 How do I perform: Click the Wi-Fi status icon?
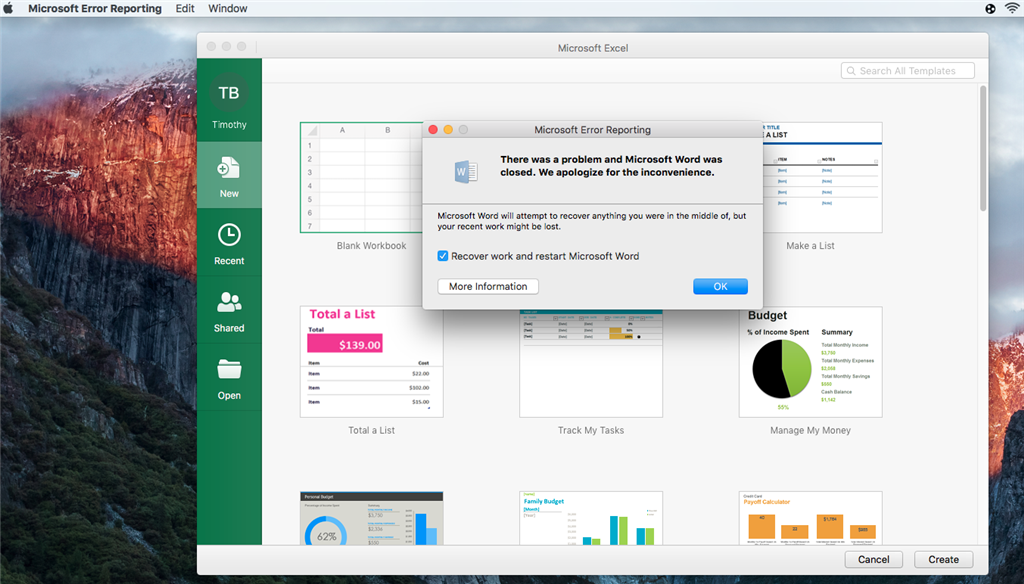[x=1012, y=8]
